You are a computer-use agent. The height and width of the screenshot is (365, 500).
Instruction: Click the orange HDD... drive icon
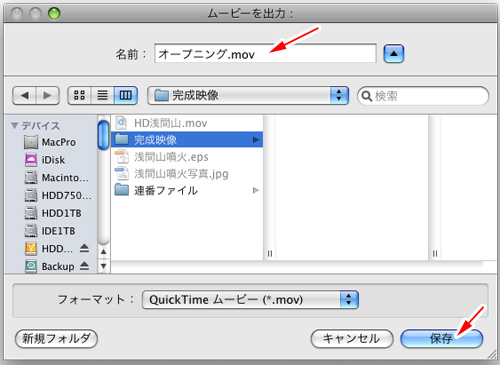point(31,248)
